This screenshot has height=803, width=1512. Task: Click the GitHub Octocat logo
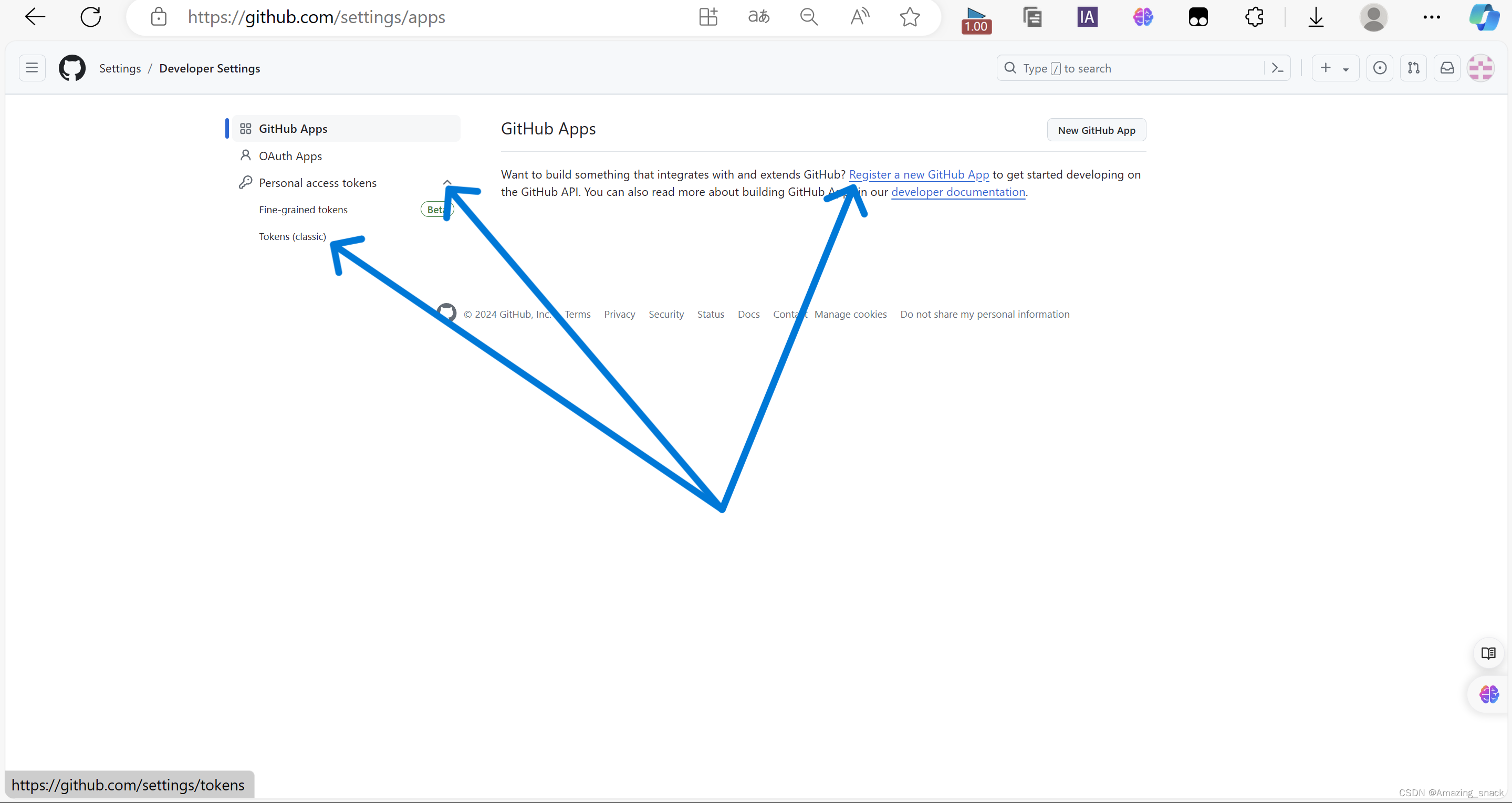[72, 68]
